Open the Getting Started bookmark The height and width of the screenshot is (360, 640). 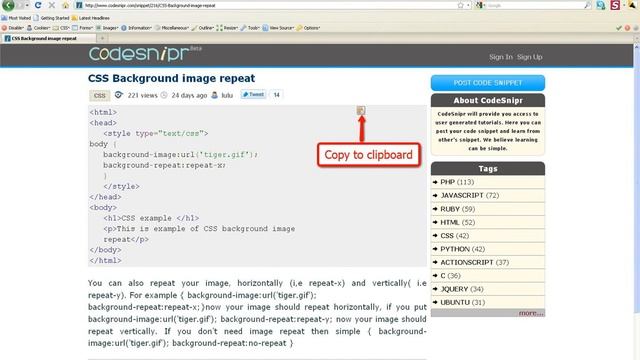click(51, 18)
